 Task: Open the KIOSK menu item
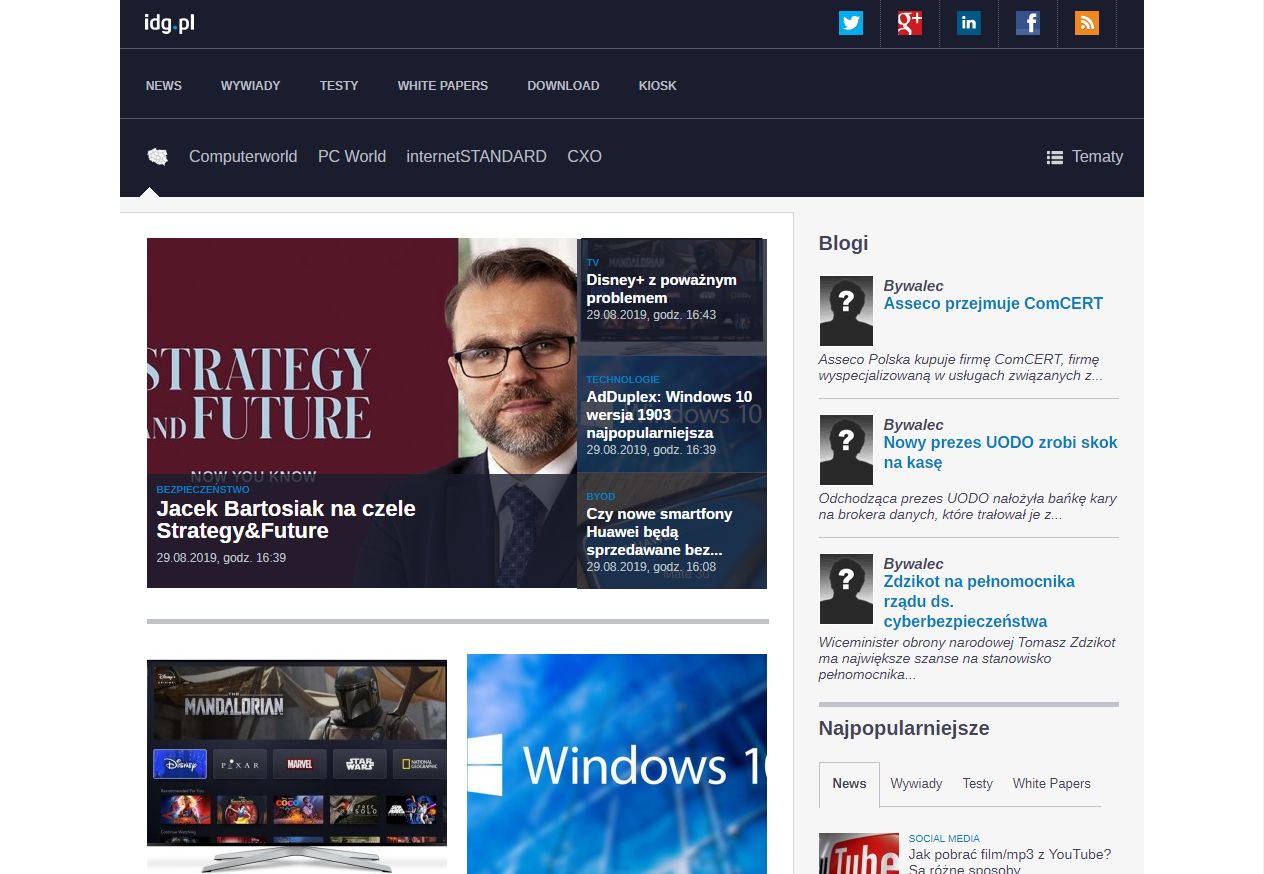point(658,86)
